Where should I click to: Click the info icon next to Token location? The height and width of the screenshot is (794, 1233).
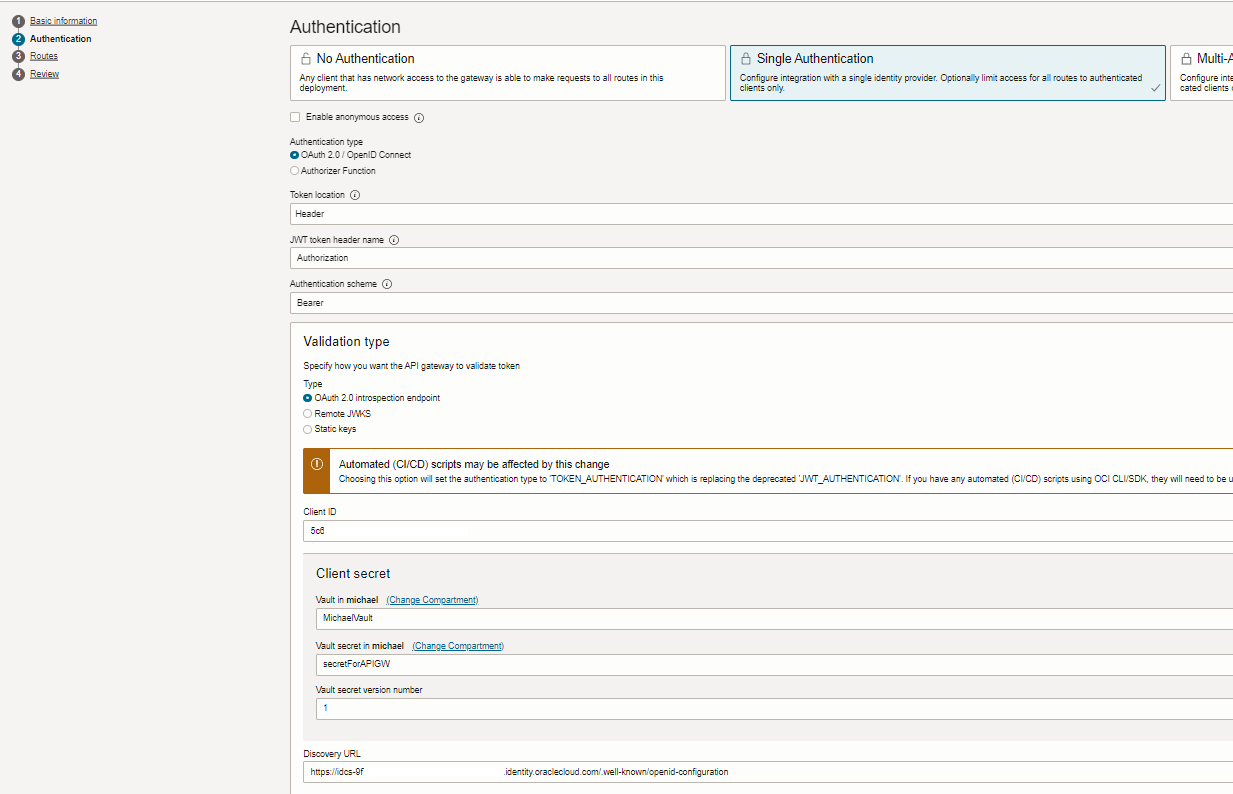point(354,194)
